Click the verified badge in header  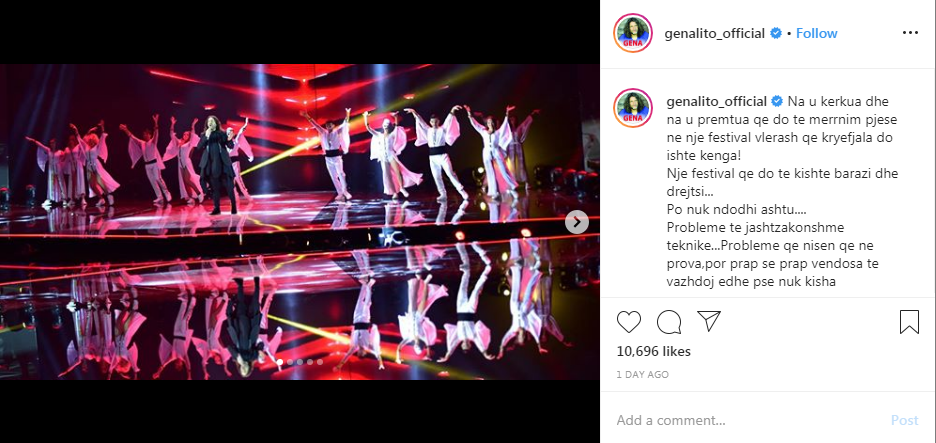(776, 33)
